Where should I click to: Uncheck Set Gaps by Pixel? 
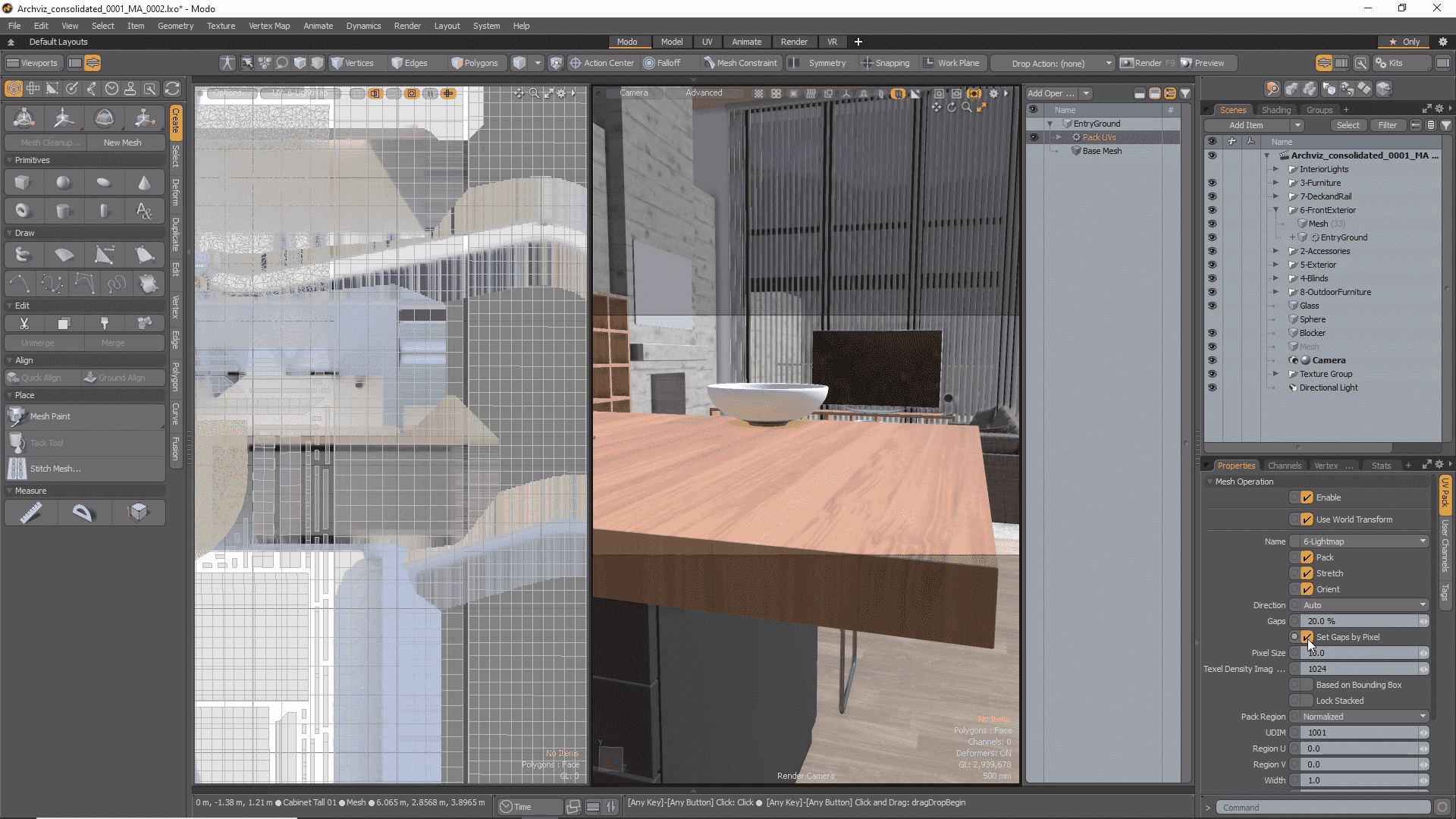1307,637
